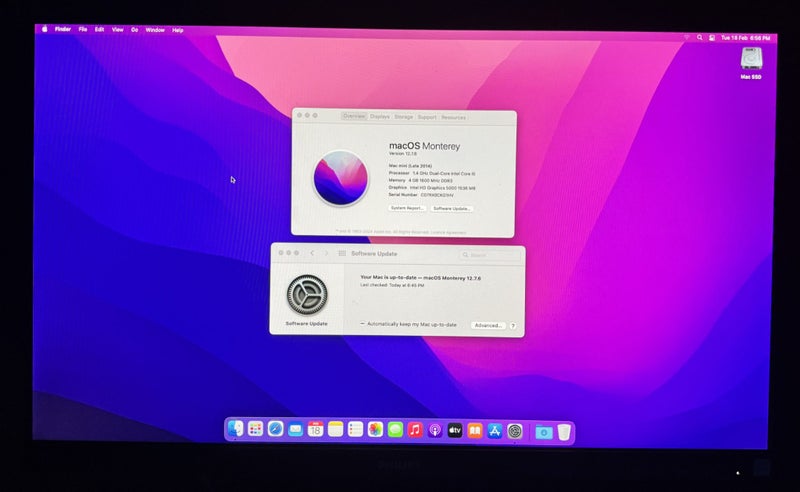
Task: Click the Serial Number value
Action: [437, 195]
